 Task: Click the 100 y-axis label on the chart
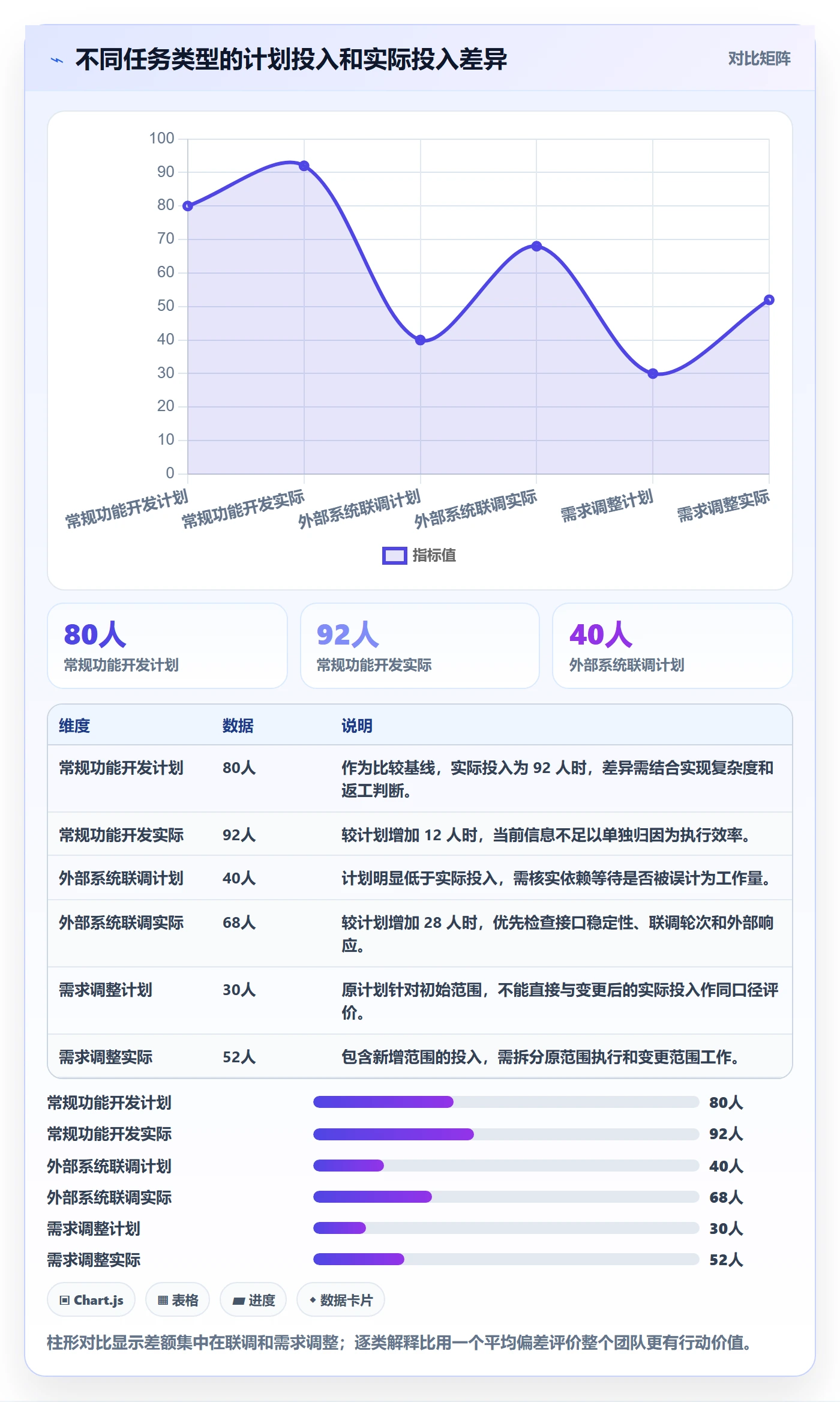tap(162, 139)
